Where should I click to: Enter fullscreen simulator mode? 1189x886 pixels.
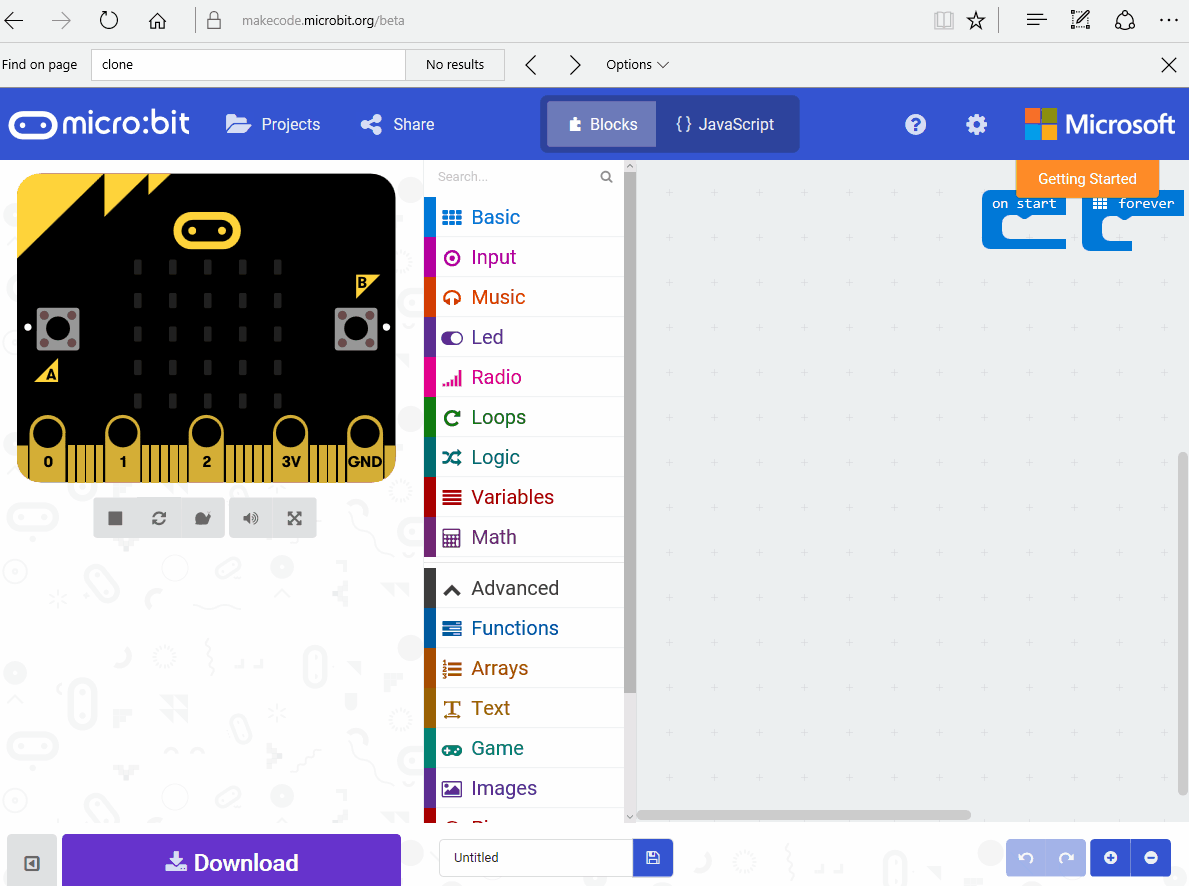coord(294,518)
